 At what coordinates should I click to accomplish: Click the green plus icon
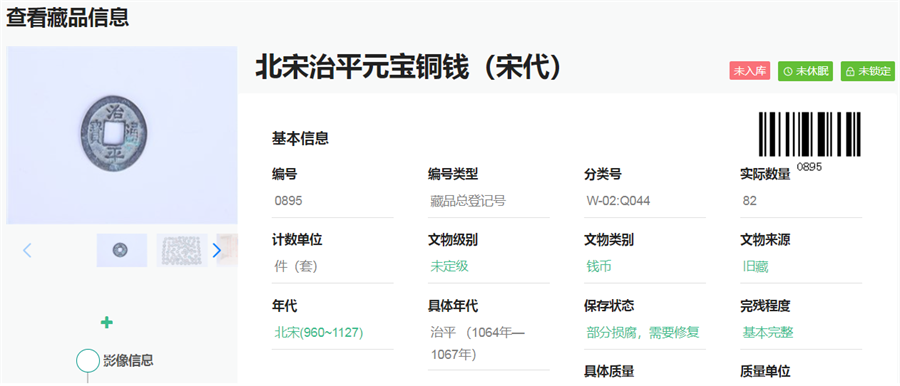click(106, 322)
